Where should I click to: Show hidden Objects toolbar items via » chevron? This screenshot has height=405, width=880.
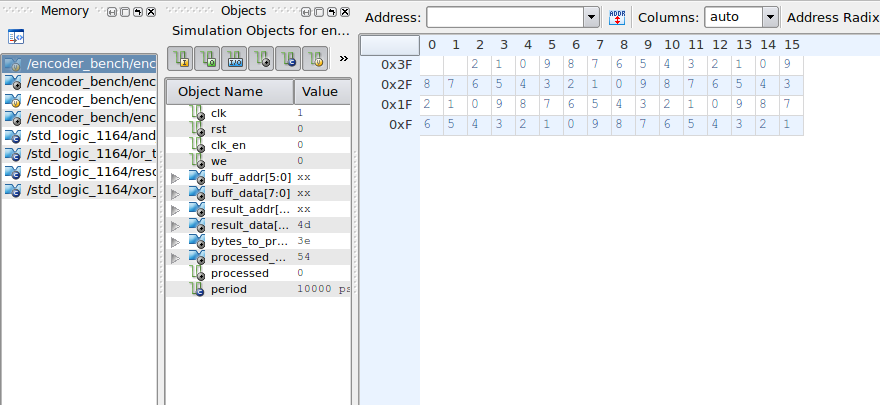344,58
